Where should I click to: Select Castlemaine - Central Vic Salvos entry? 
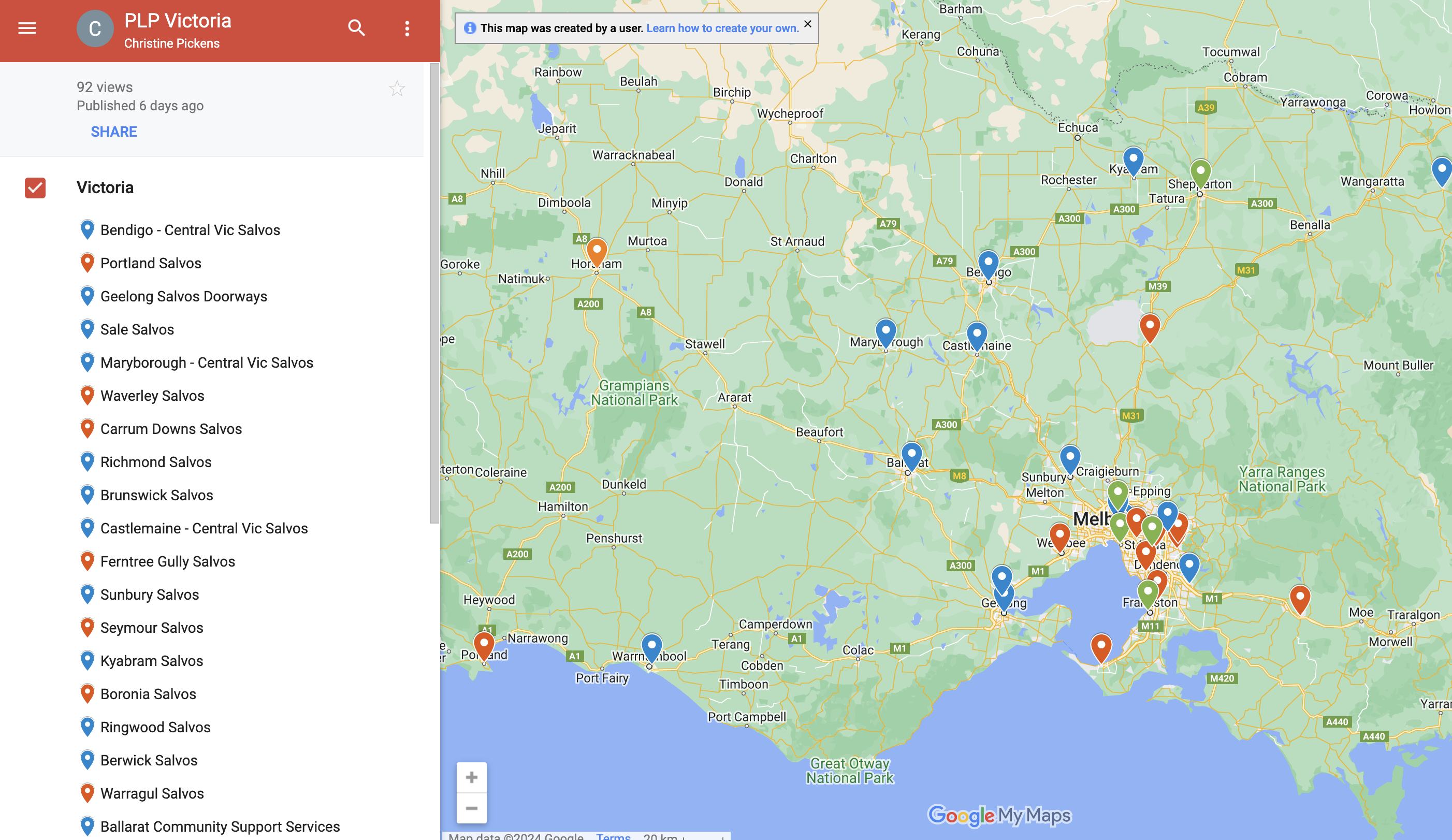[204, 528]
